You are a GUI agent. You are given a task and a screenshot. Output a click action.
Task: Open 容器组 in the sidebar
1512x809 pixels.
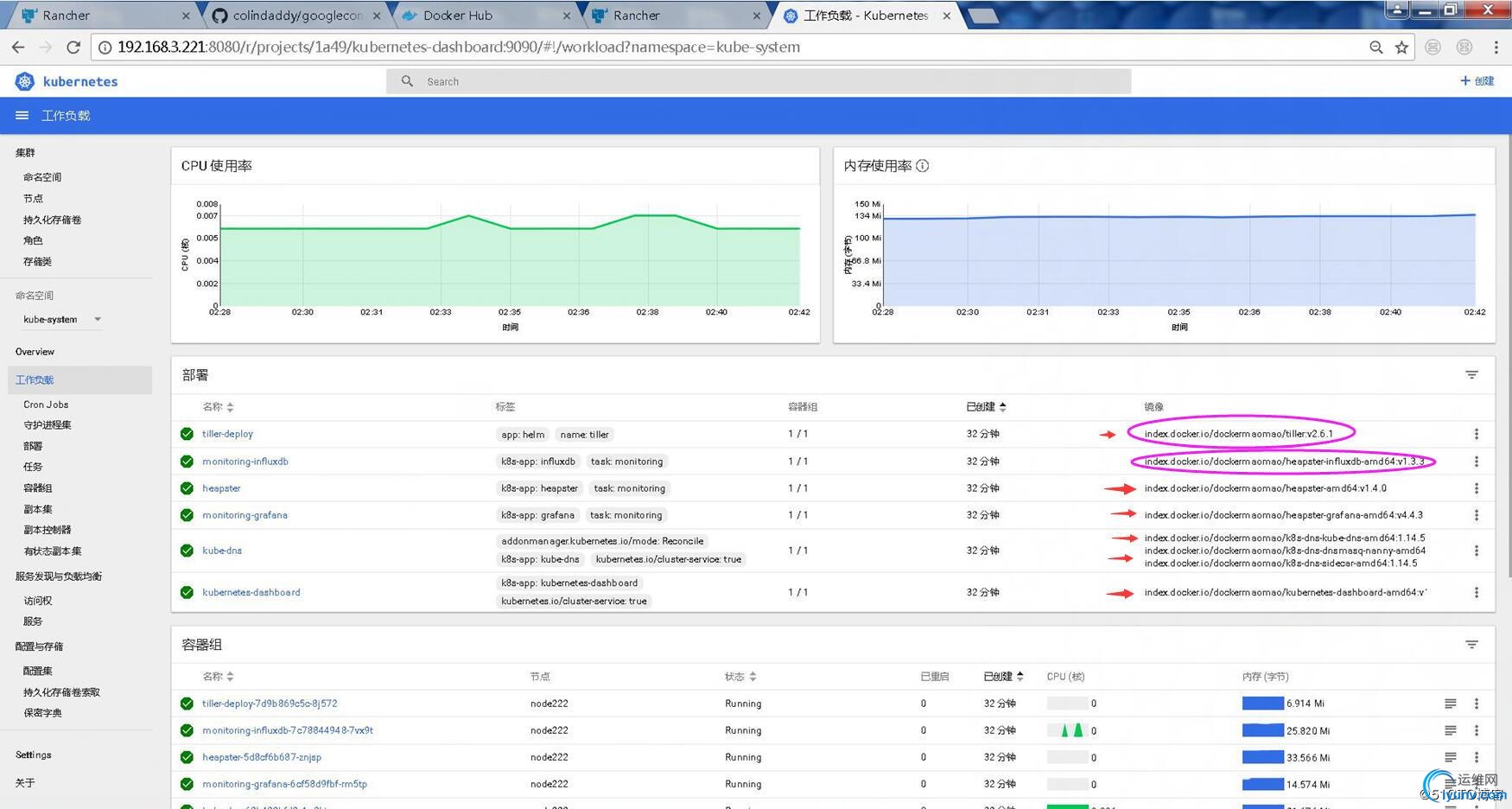(x=38, y=488)
